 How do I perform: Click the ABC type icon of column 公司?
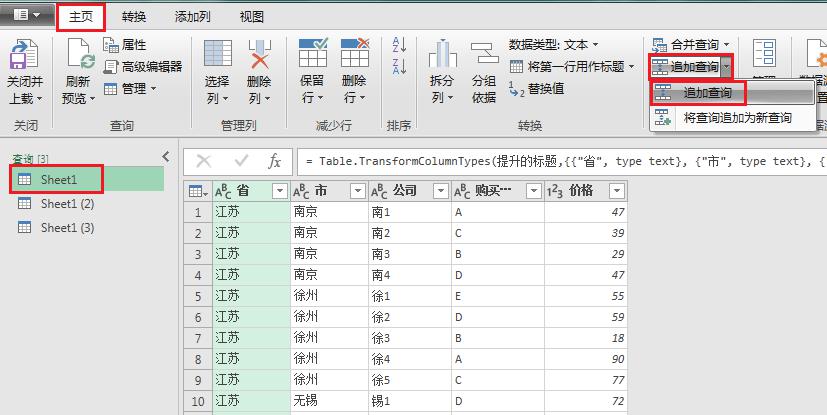(379, 191)
